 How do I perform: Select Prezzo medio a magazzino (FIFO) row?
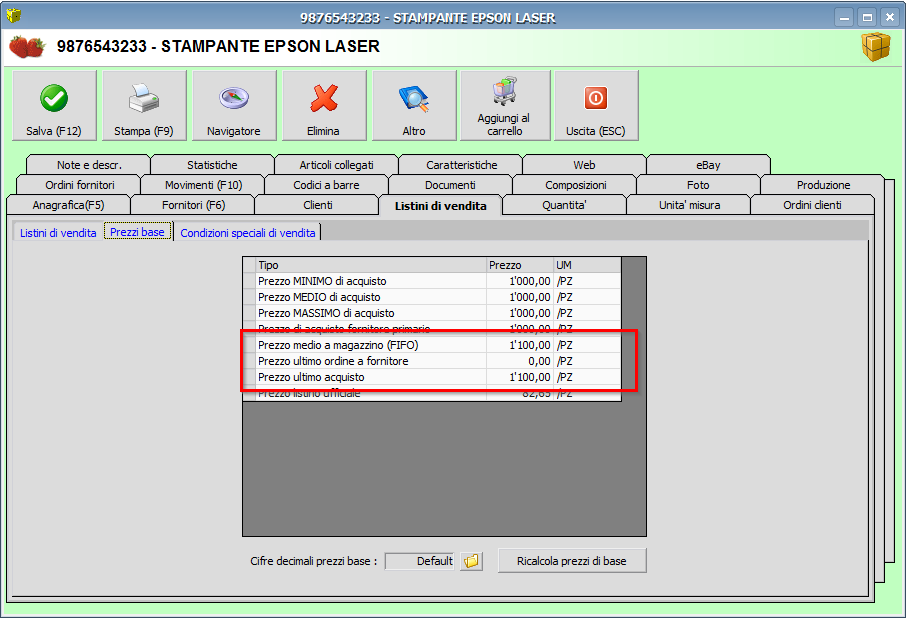[432, 345]
